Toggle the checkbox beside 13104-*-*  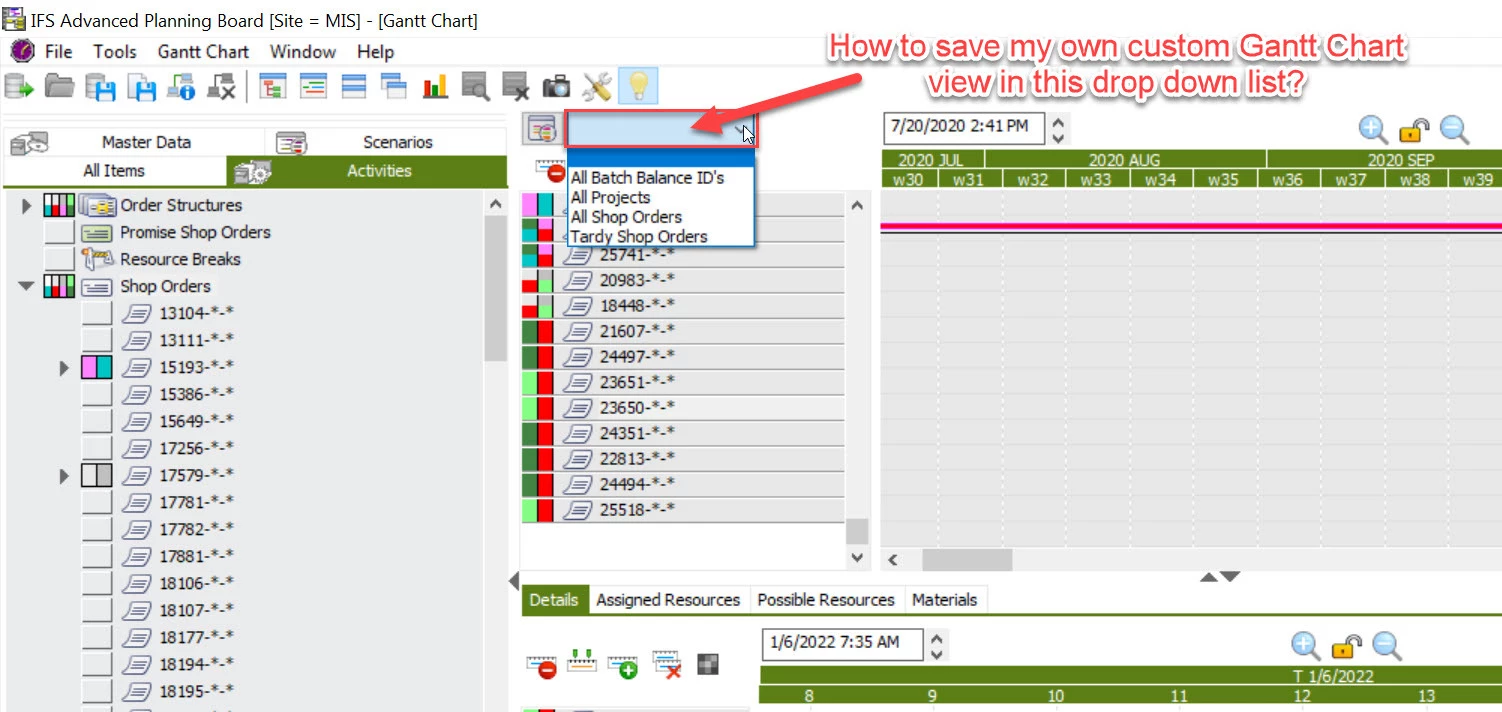tap(97, 313)
